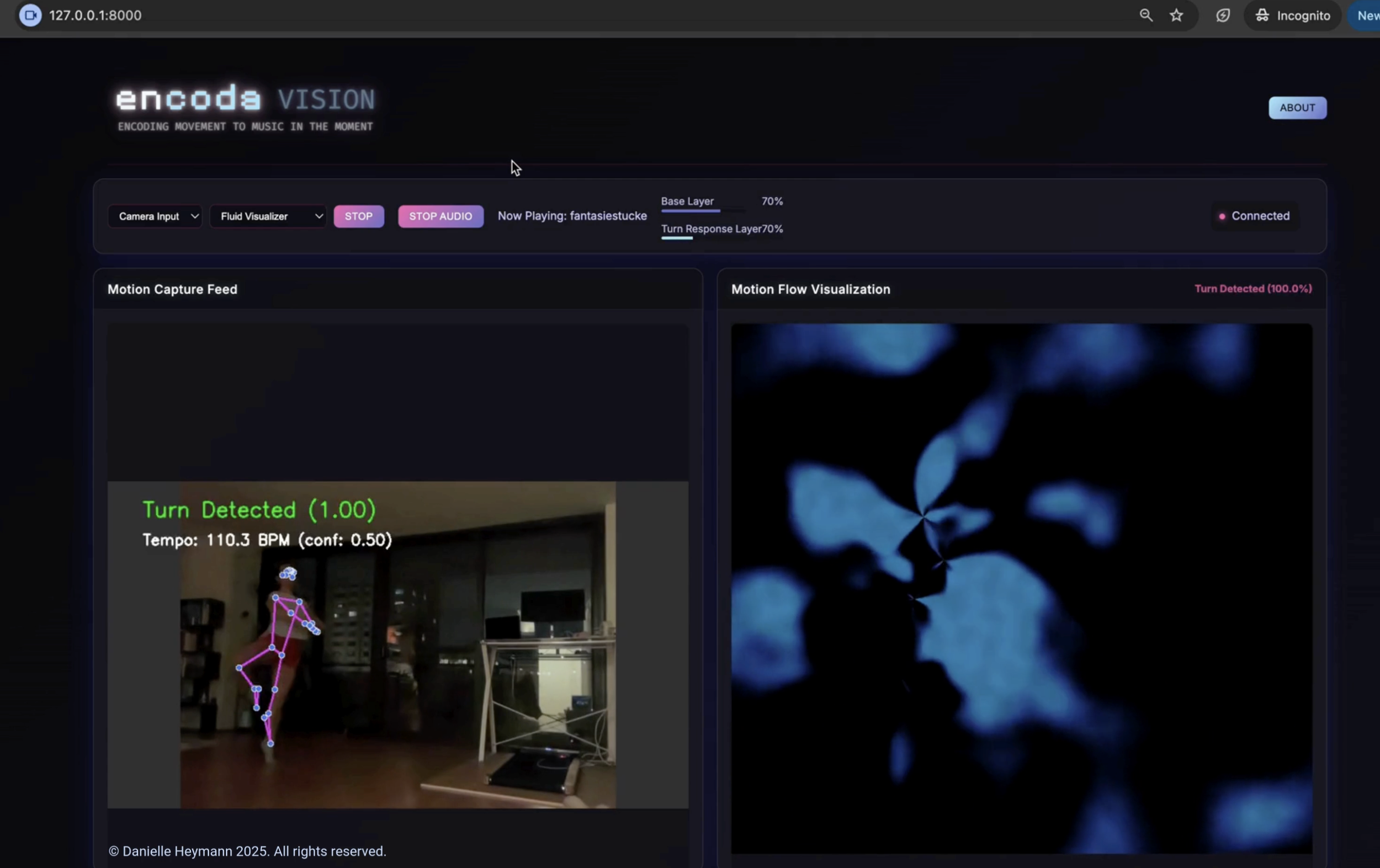This screenshot has height=868, width=1380.
Task: Click the Now Playing: fantasiestucke label
Action: click(x=572, y=216)
